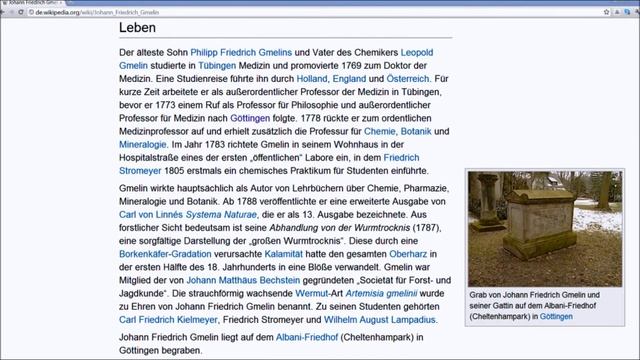Open the Carl von Linnés link
Viewport: 640px width, 360px height.
pos(151,215)
